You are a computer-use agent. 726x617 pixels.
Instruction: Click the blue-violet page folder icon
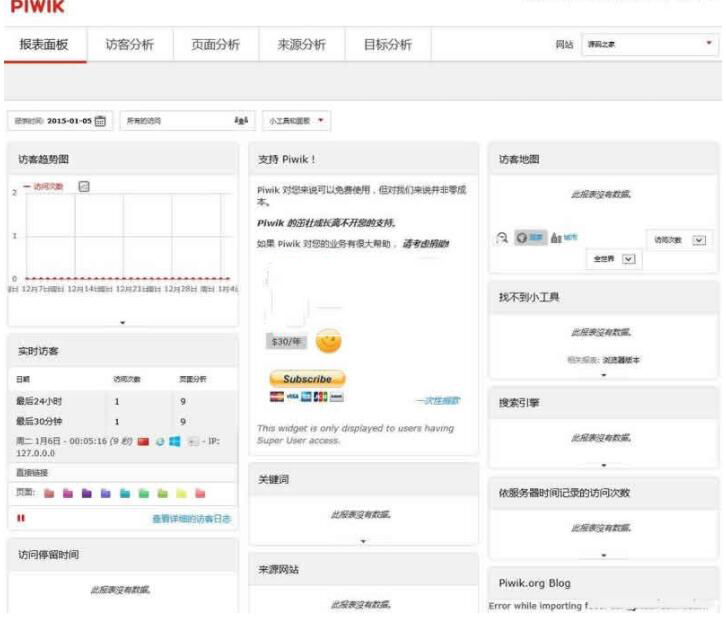[x=106, y=493]
